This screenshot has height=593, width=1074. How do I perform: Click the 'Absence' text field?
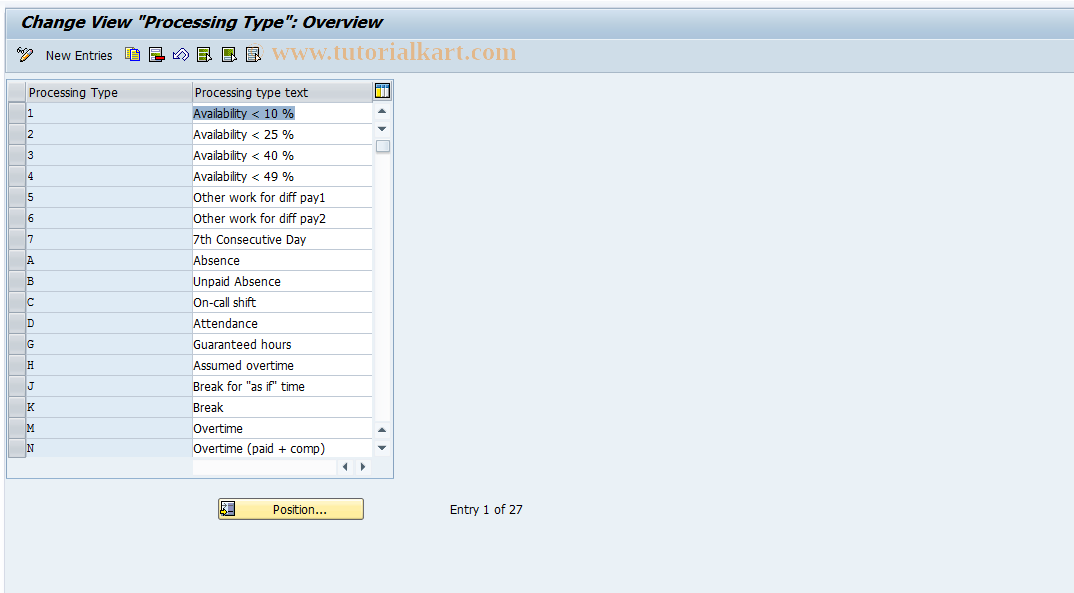pos(282,260)
